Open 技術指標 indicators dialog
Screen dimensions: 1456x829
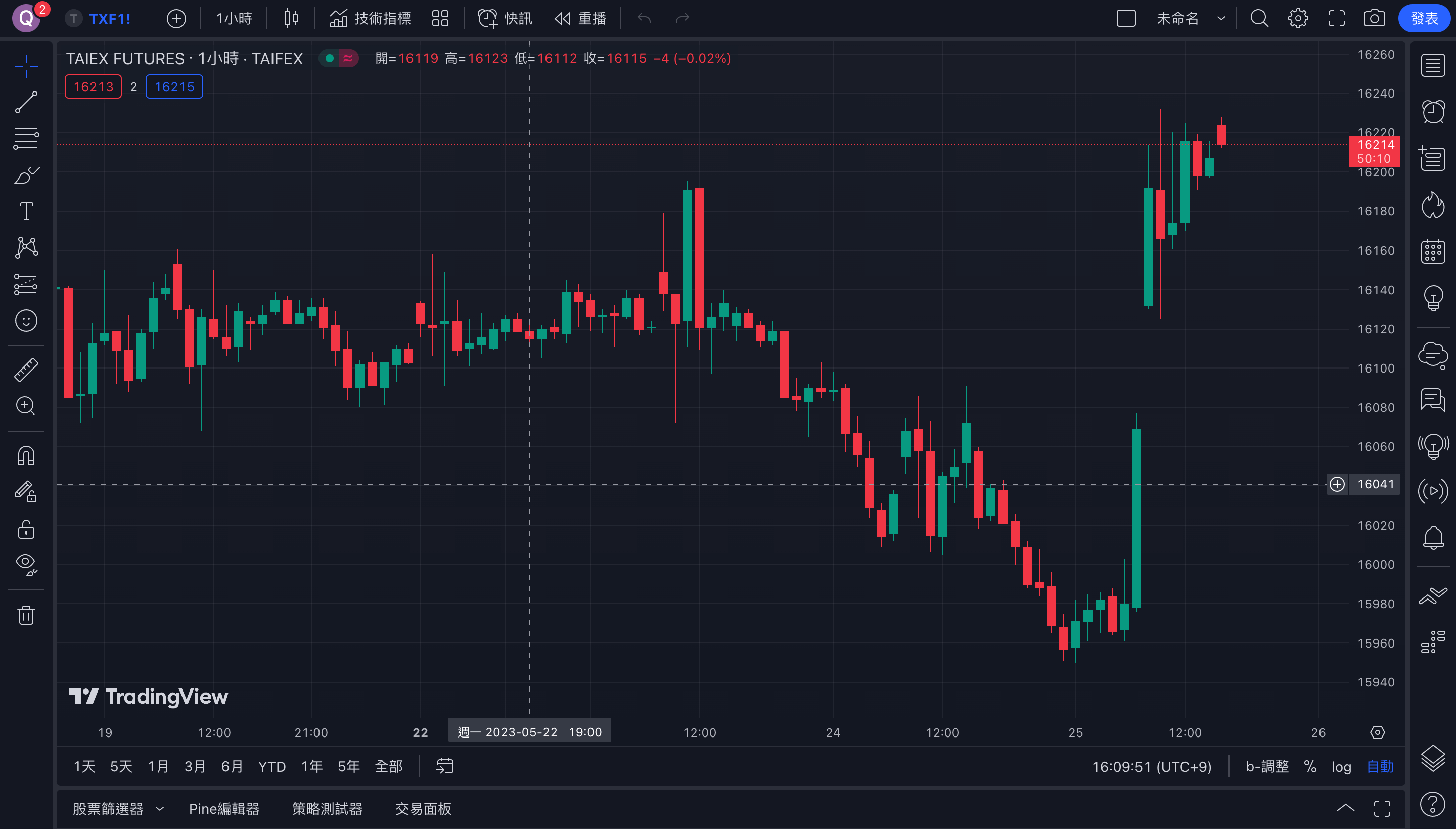coord(370,19)
